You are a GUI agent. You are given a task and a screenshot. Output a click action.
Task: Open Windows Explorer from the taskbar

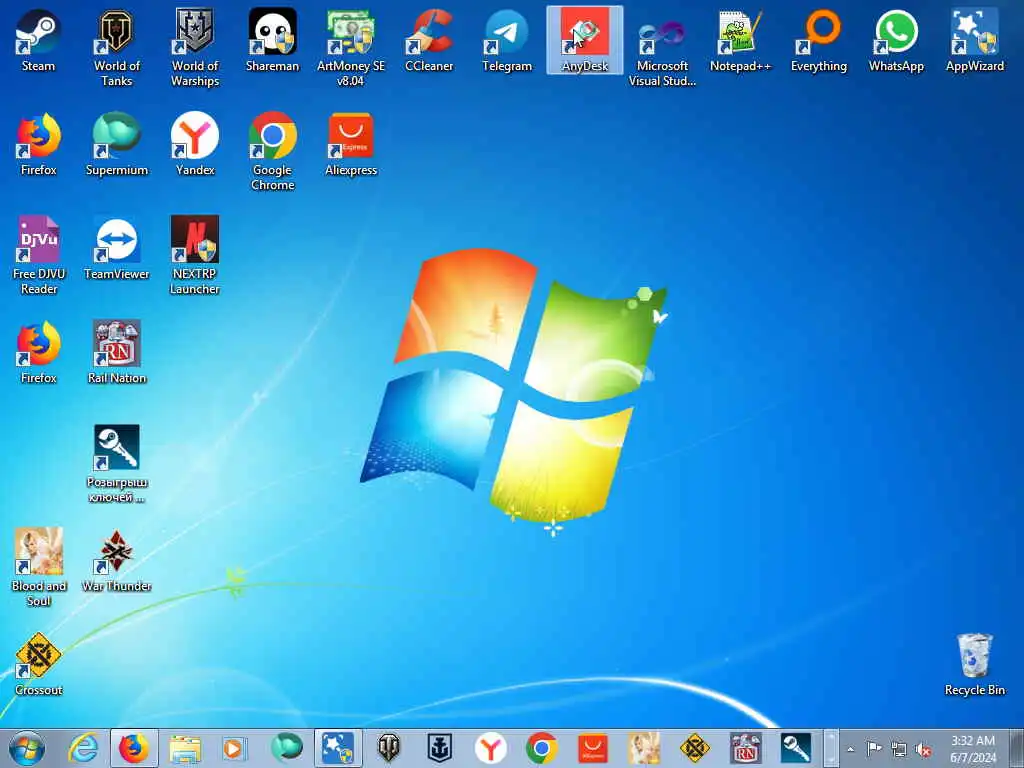pyautogui.click(x=185, y=748)
